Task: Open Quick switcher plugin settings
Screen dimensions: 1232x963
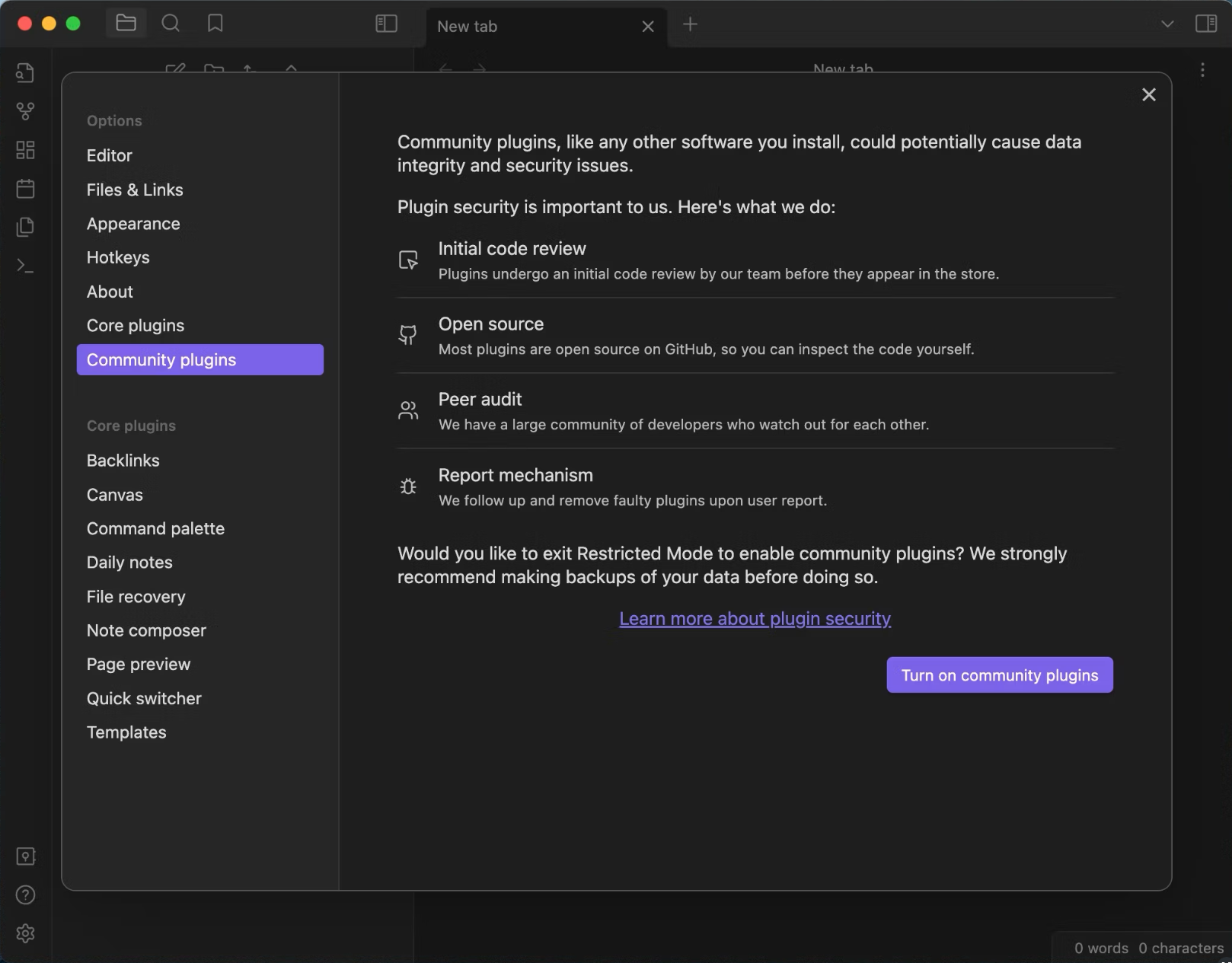Action: coord(200,698)
